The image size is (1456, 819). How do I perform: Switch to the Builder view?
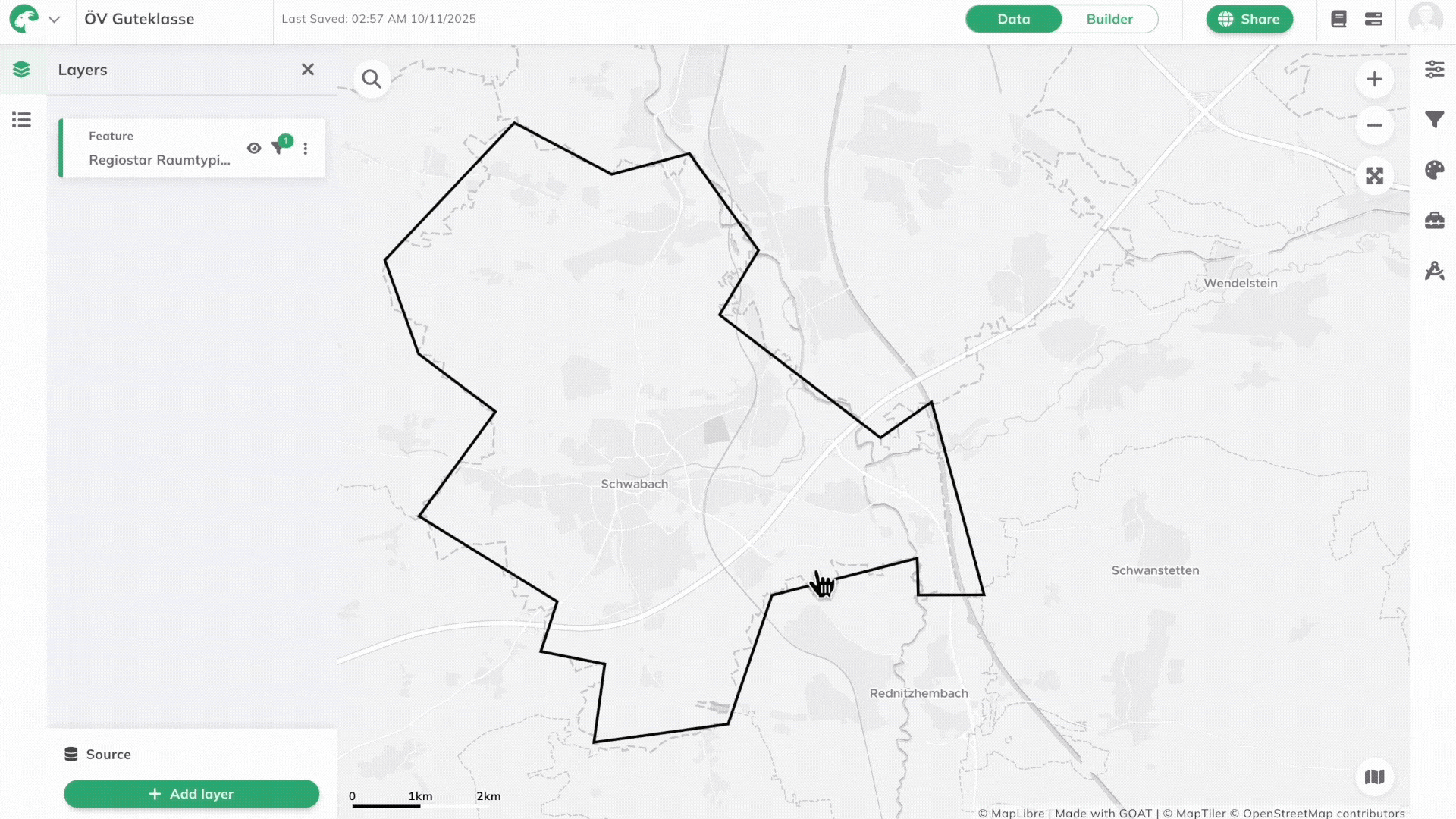click(x=1110, y=19)
